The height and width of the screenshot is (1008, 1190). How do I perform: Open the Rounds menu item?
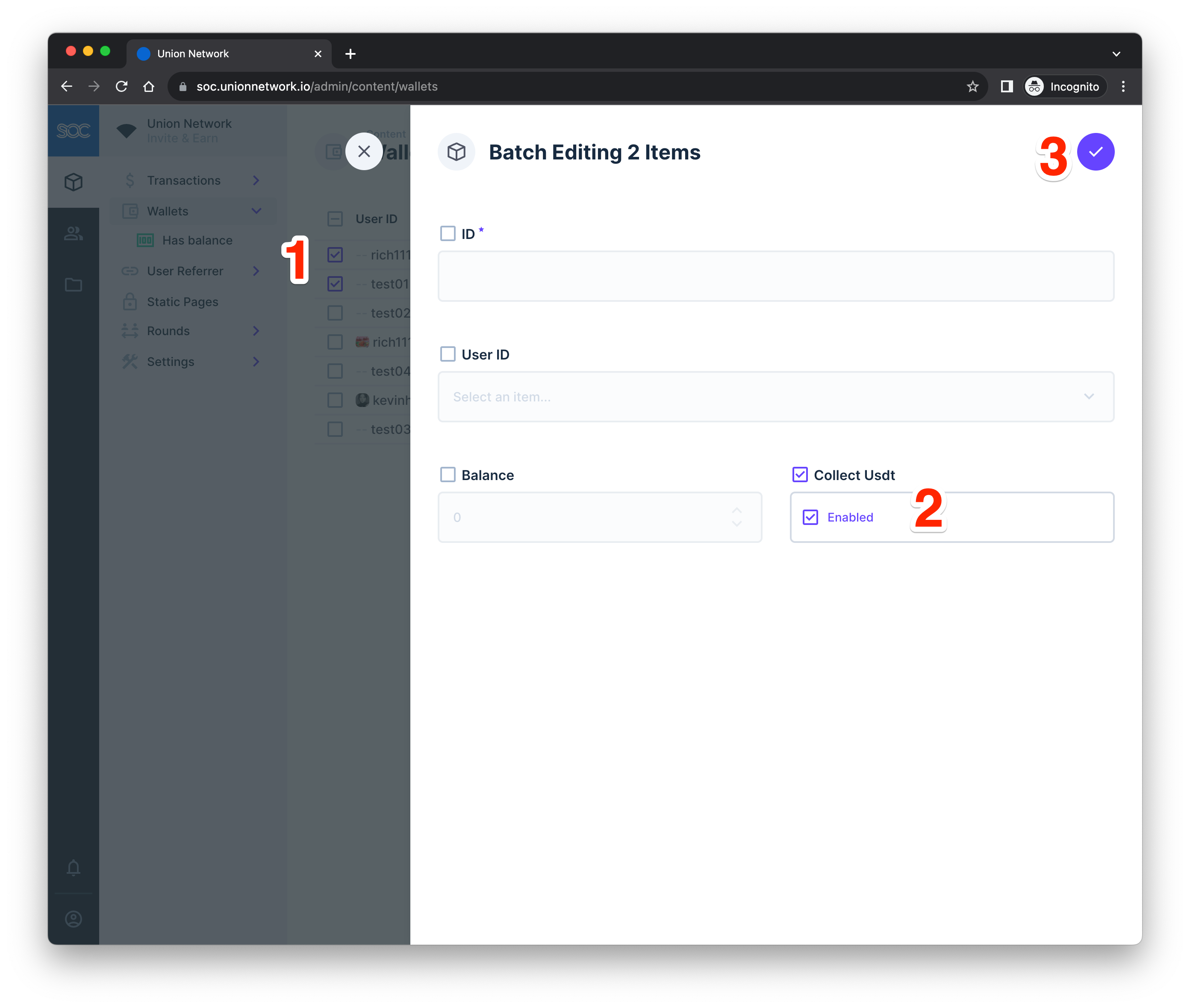tap(168, 330)
